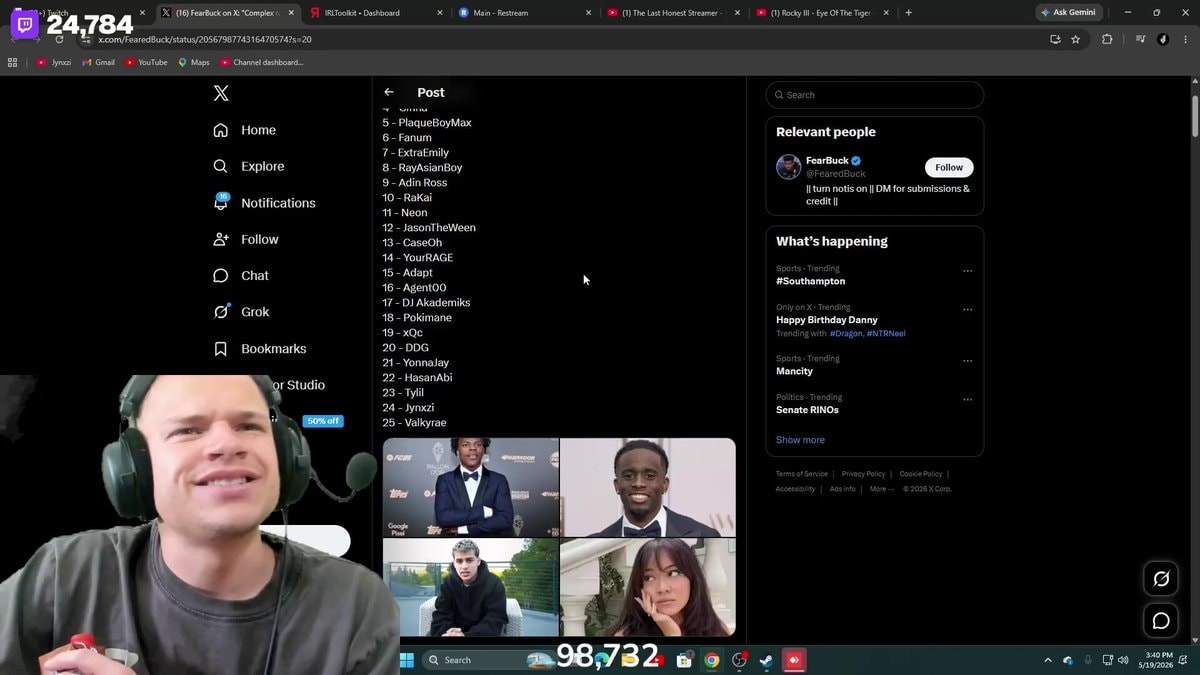Follow FearBuck in Relevant people

pos(949,167)
